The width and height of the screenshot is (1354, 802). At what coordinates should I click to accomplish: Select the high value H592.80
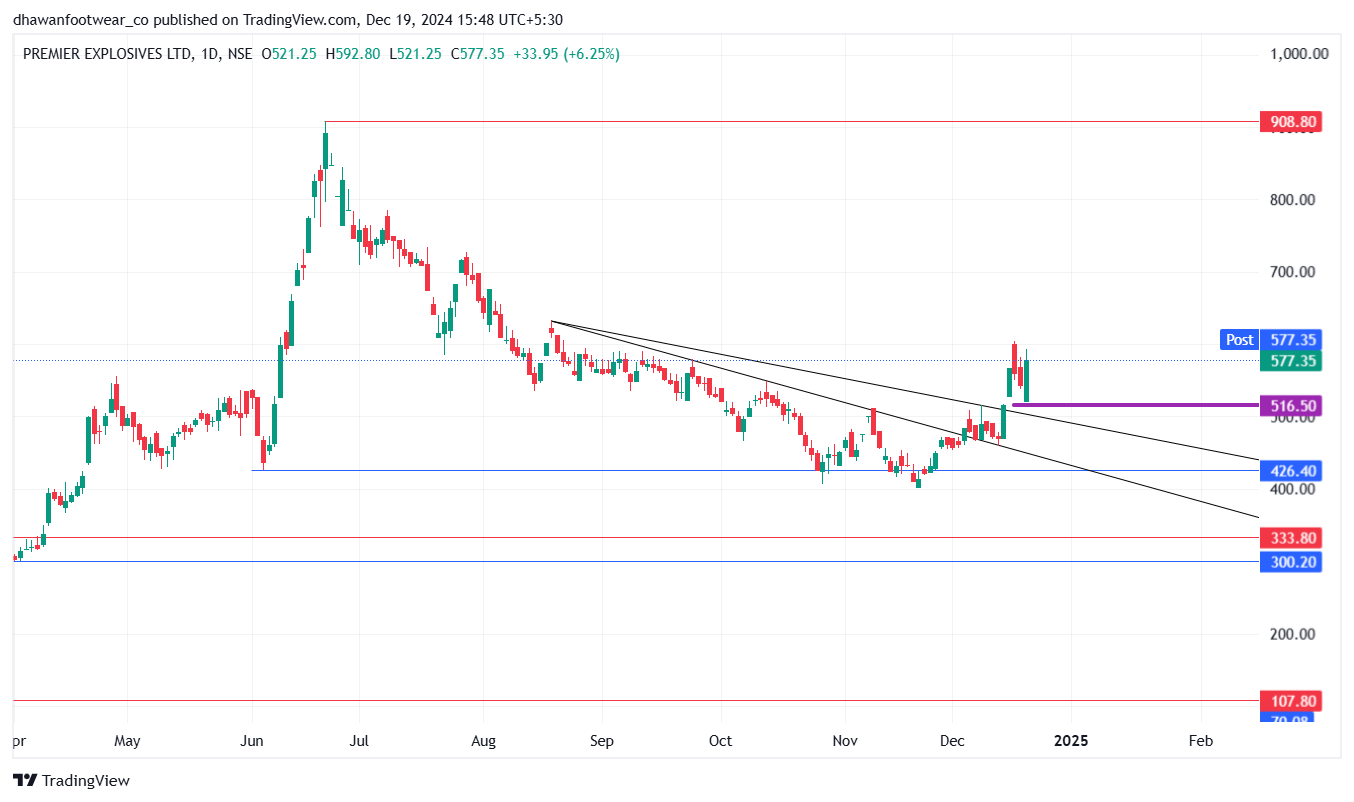[x=352, y=54]
